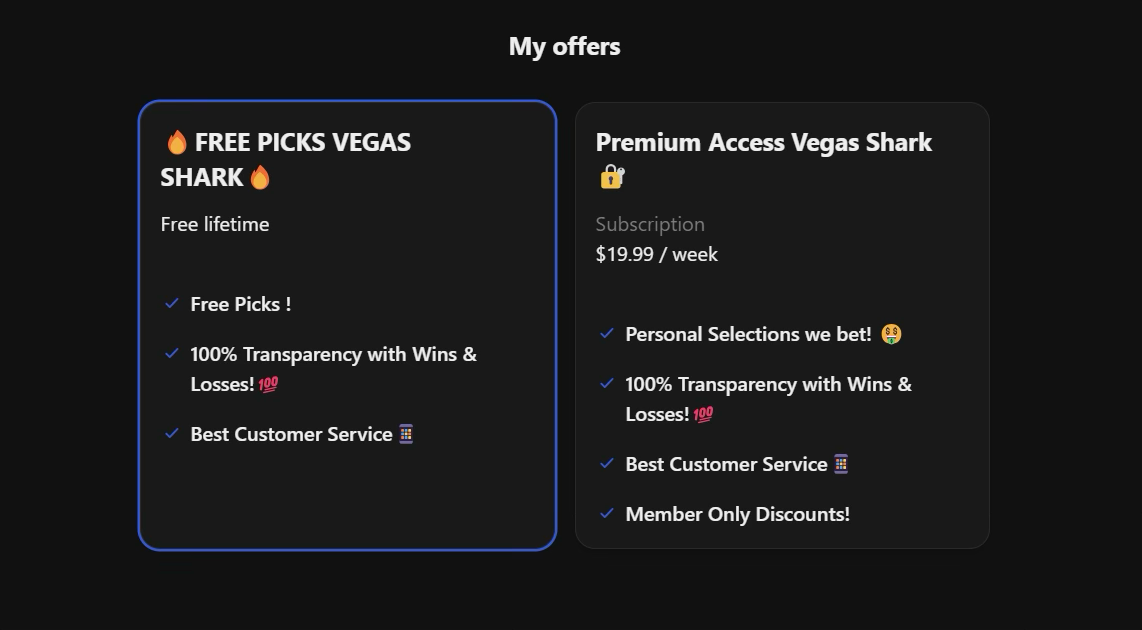Image resolution: width=1142 pixels, height=630 pixels.
Task: Click the $19.99 / week price text
Action: (657, 254)
